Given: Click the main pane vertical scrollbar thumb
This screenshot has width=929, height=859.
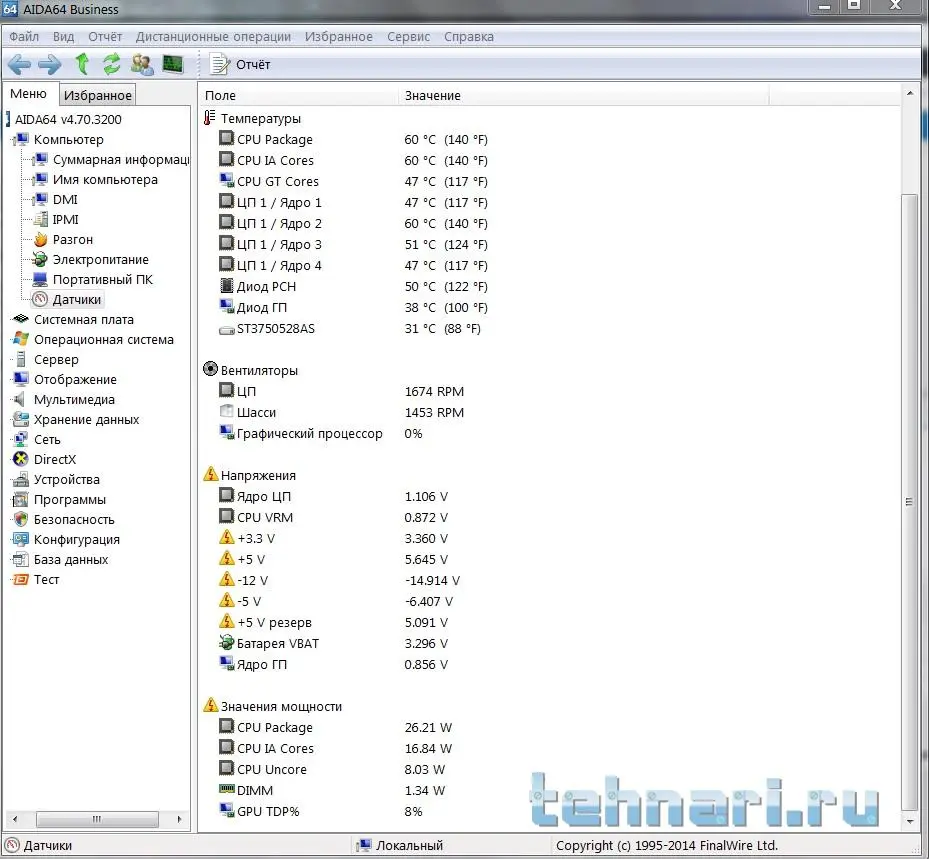Looking at the screenshot, I should coord(909,502).
